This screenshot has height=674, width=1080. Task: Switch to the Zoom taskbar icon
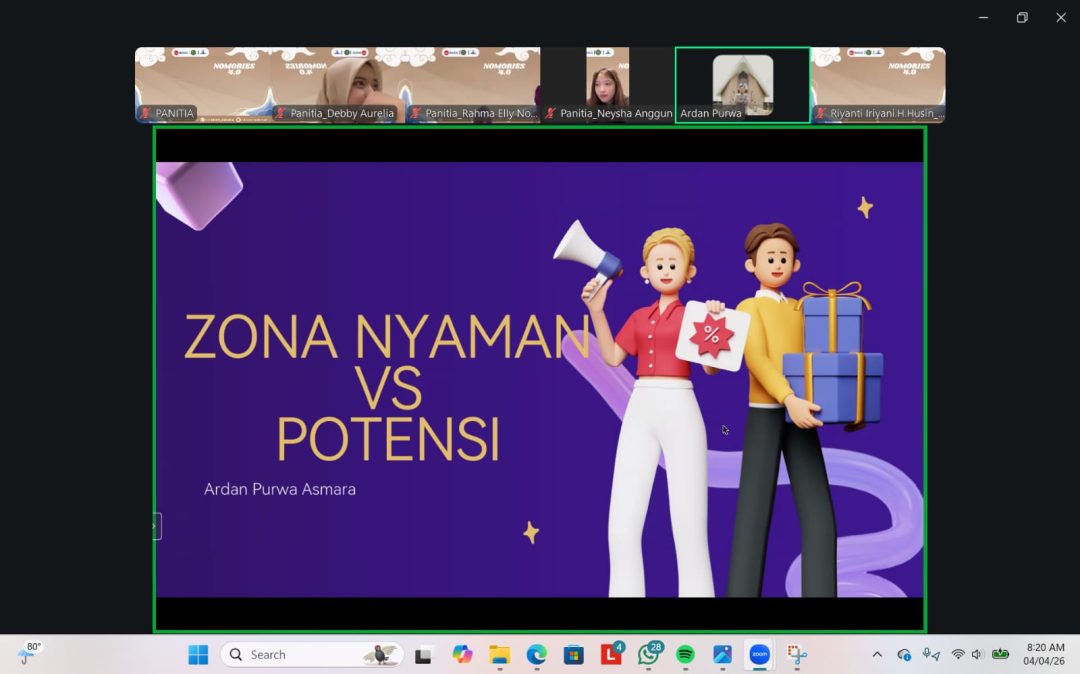point(759,655)
